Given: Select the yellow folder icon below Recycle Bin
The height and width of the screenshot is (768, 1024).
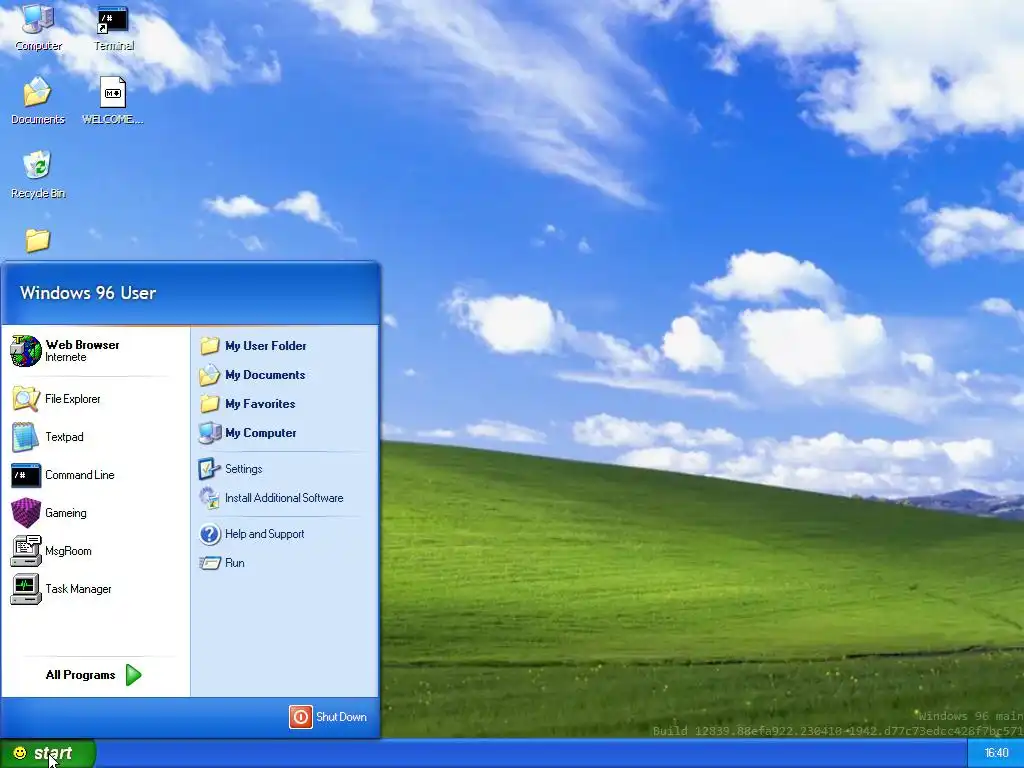Looking at the screenshot, I should pyautogui.click(x=38, y=240).
